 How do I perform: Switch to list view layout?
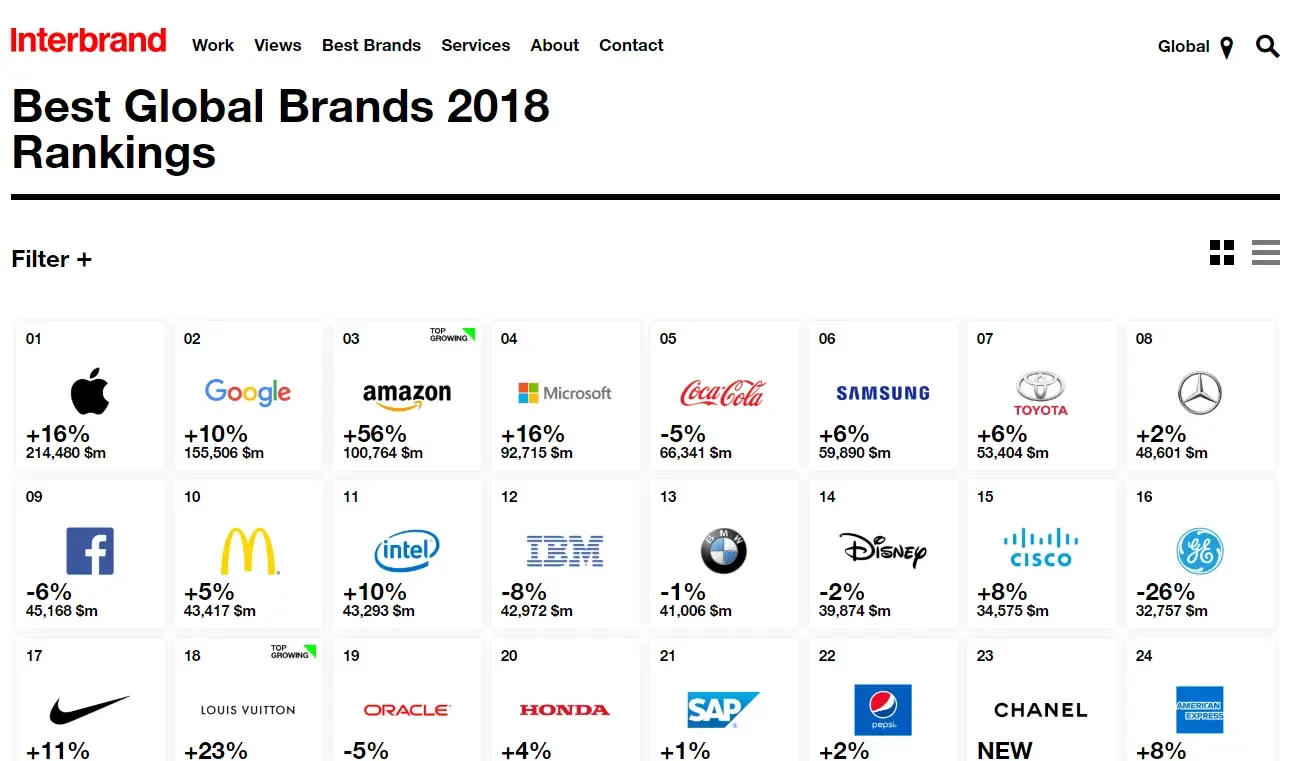(1266, 253)
